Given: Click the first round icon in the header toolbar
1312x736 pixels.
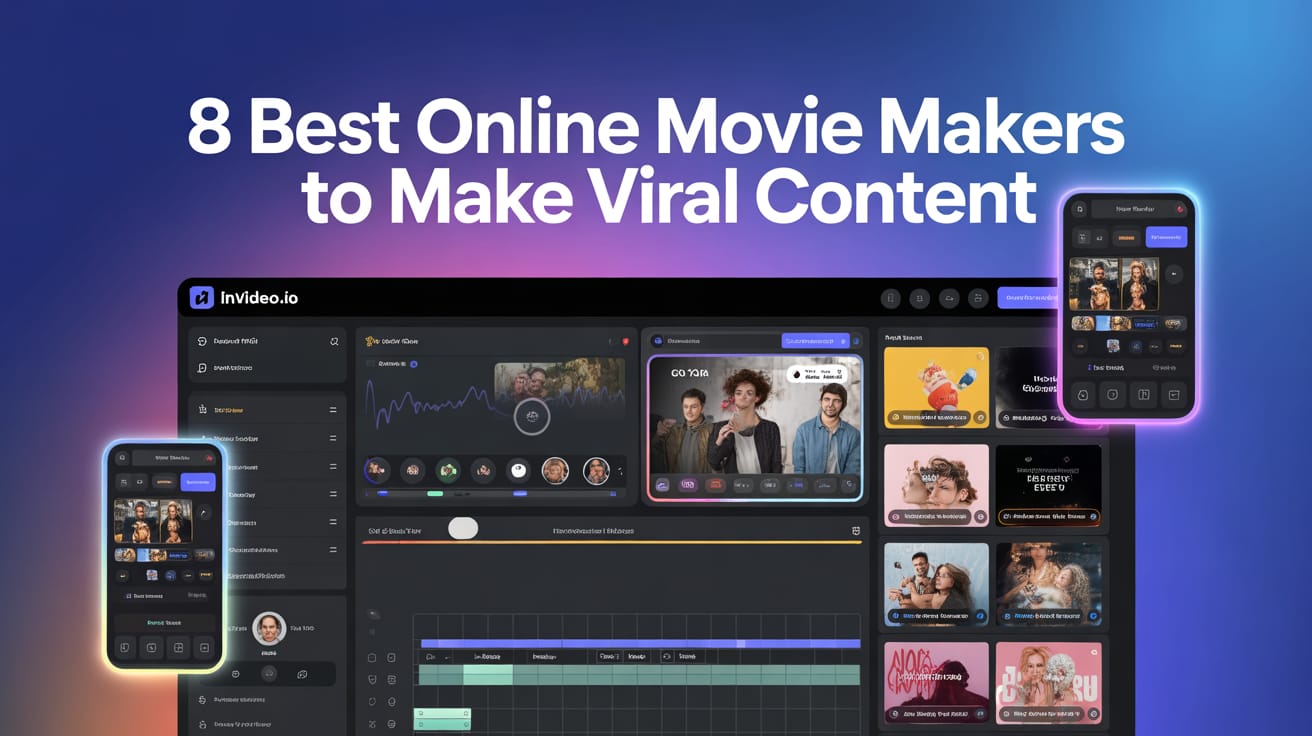Looking at the screenshot, I should tap(891, 298).
